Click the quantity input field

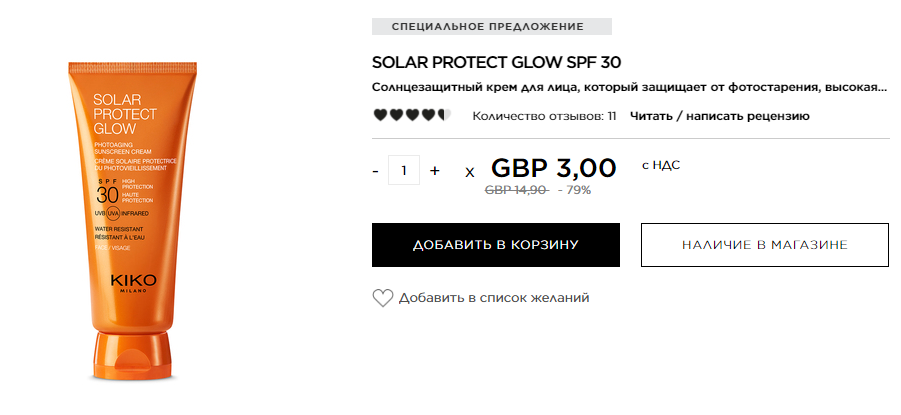pos(404,170)
